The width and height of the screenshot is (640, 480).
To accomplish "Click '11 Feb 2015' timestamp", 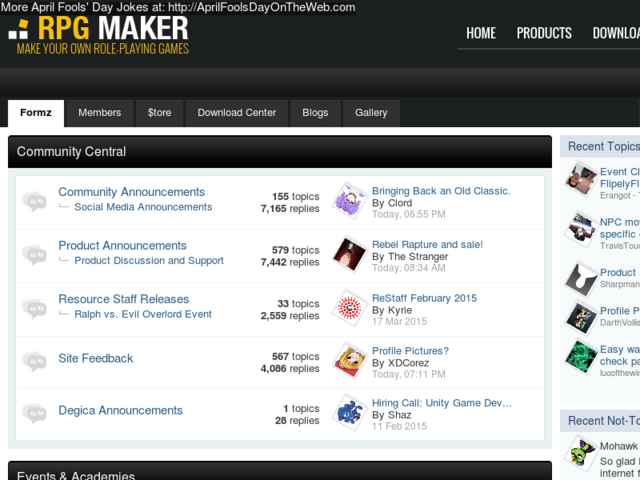I will point(399,427).
